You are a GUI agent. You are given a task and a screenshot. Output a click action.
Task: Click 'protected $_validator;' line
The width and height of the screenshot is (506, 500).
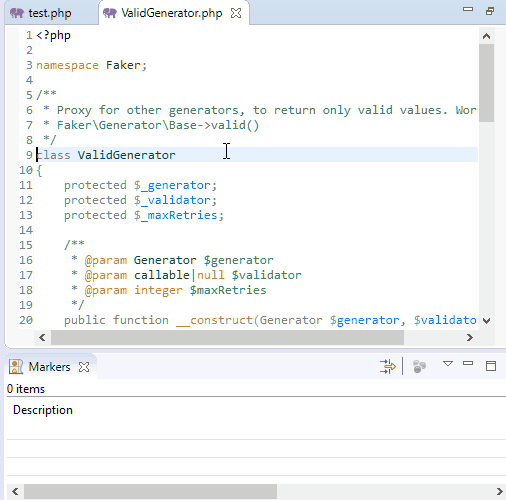pos(140,200)
